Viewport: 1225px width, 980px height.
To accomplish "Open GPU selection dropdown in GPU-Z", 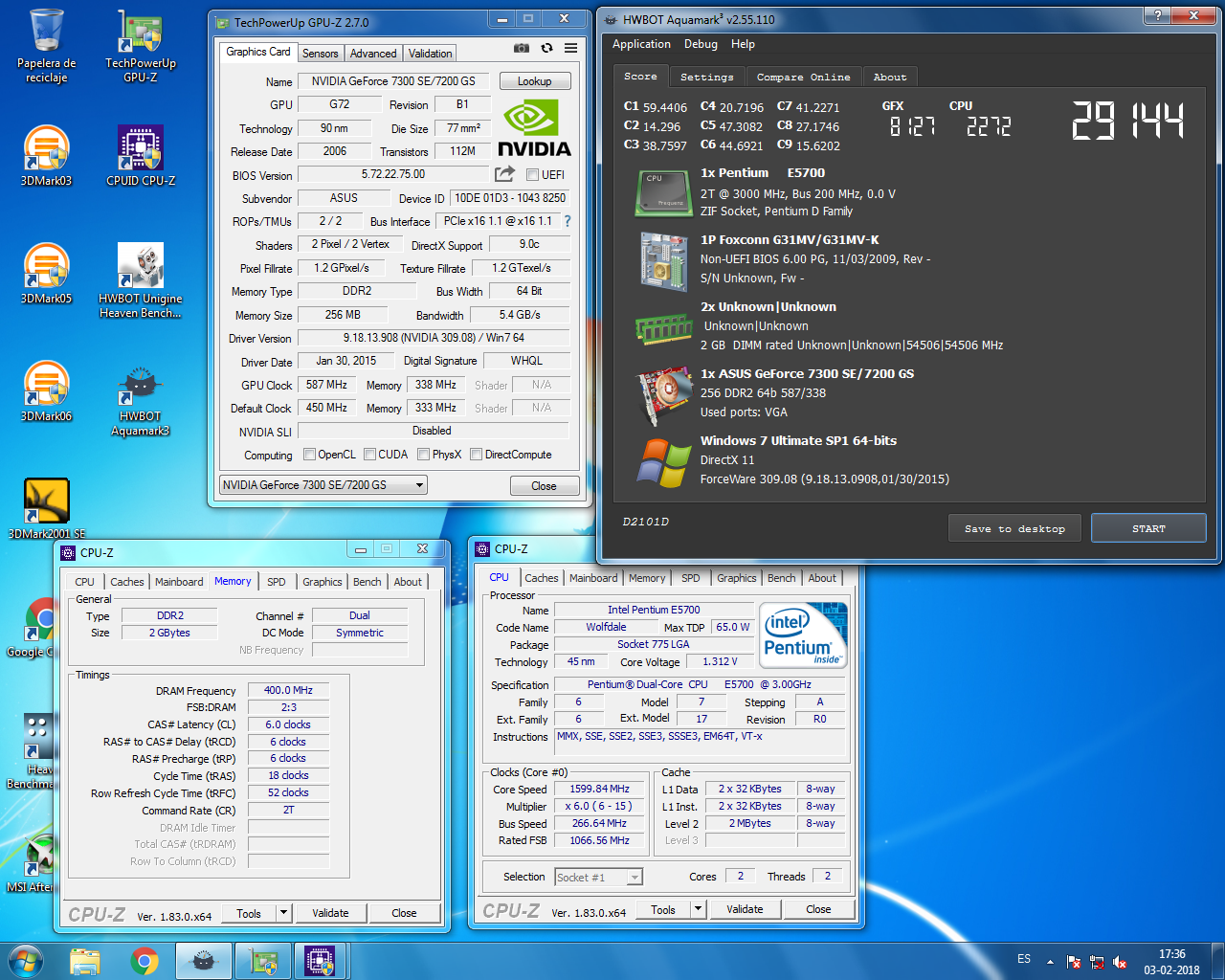I will click(x=323, y=485).
